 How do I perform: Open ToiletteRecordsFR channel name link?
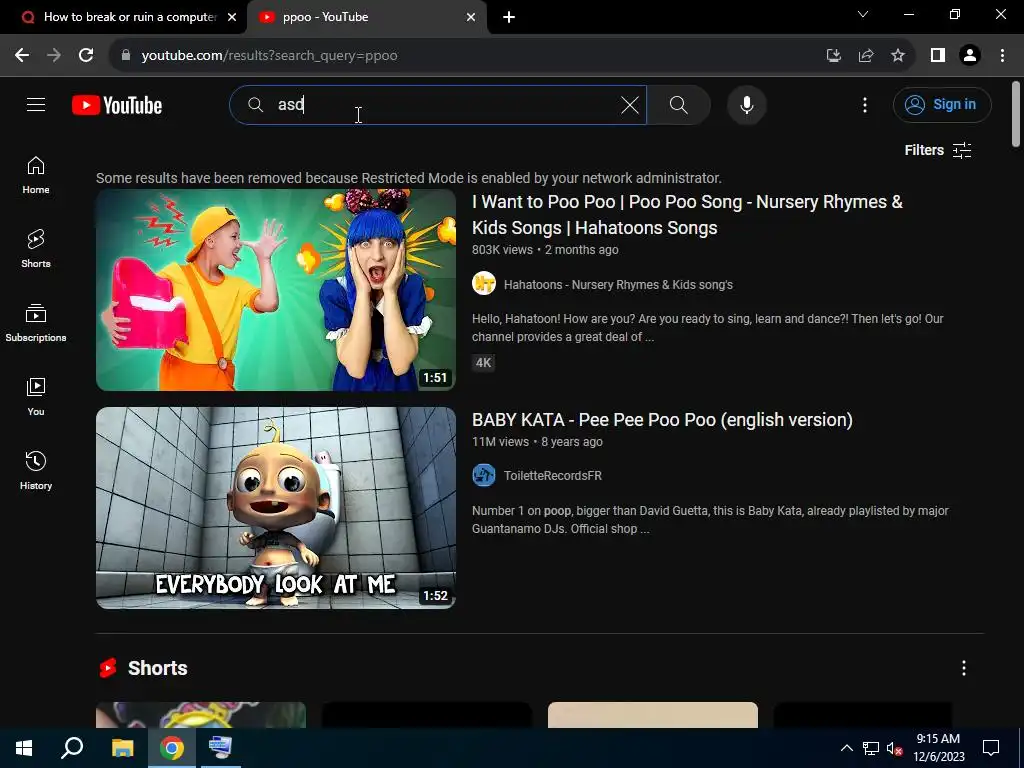click(552, 475)
